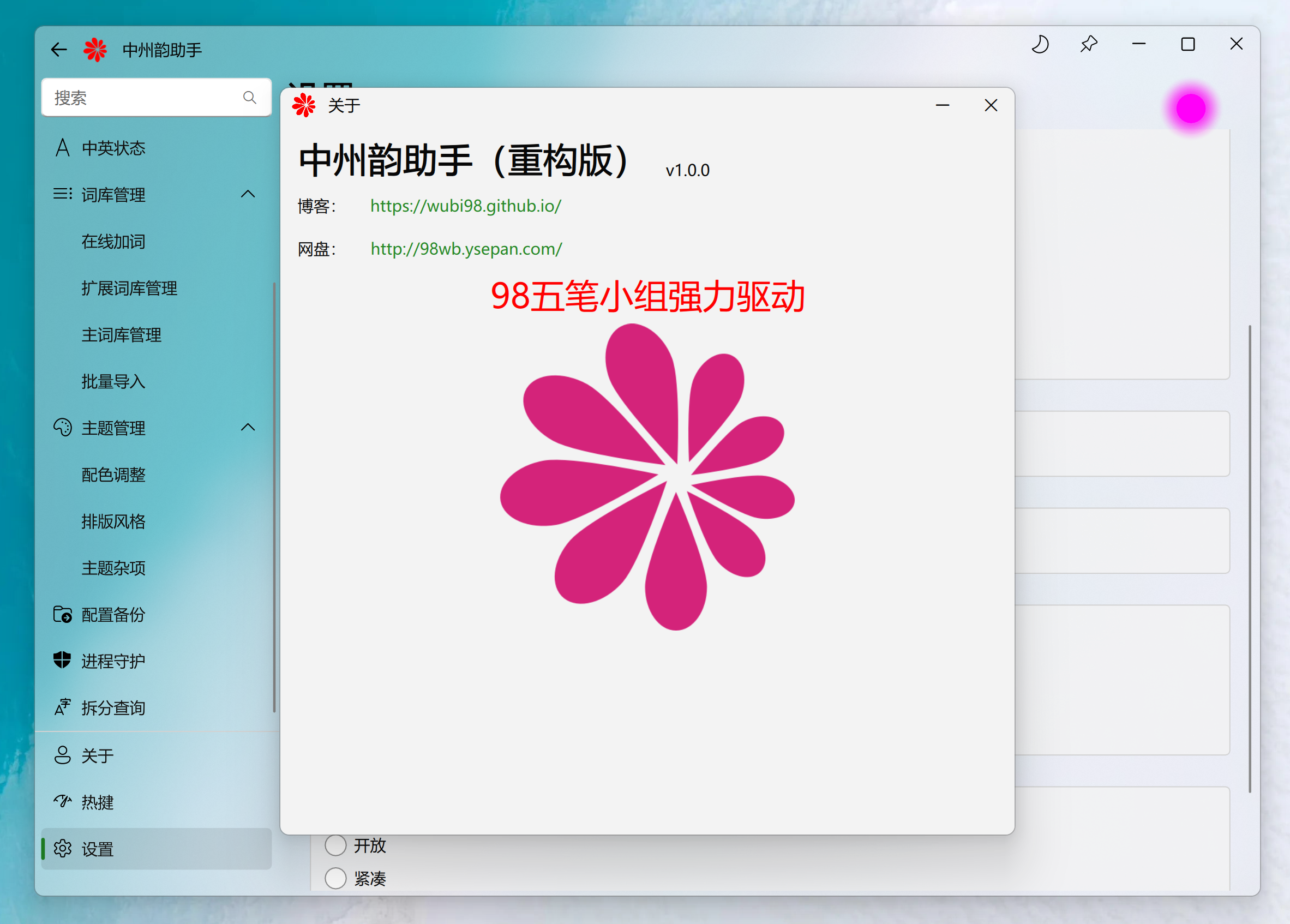Open 在线加词 menu item
The image size is (1290, 924).
[x=112, y=242]
